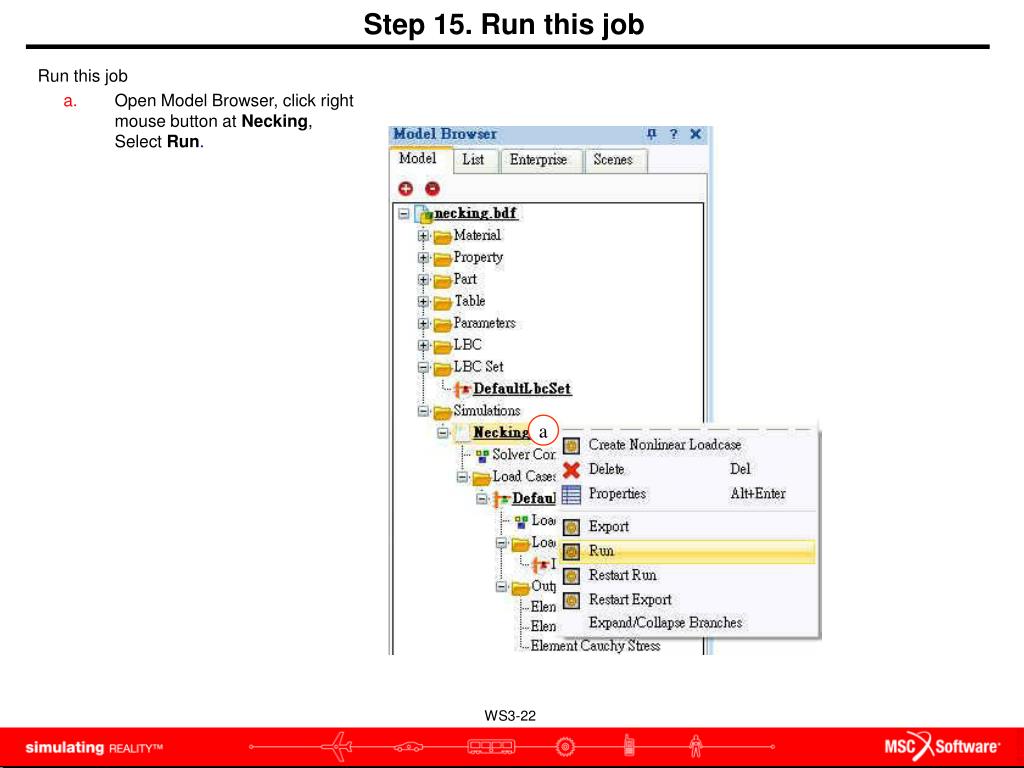Viewport: 1024px width, 768px height.
Task: Collapse the LBC Set folder node
Action: click(423, 368)
